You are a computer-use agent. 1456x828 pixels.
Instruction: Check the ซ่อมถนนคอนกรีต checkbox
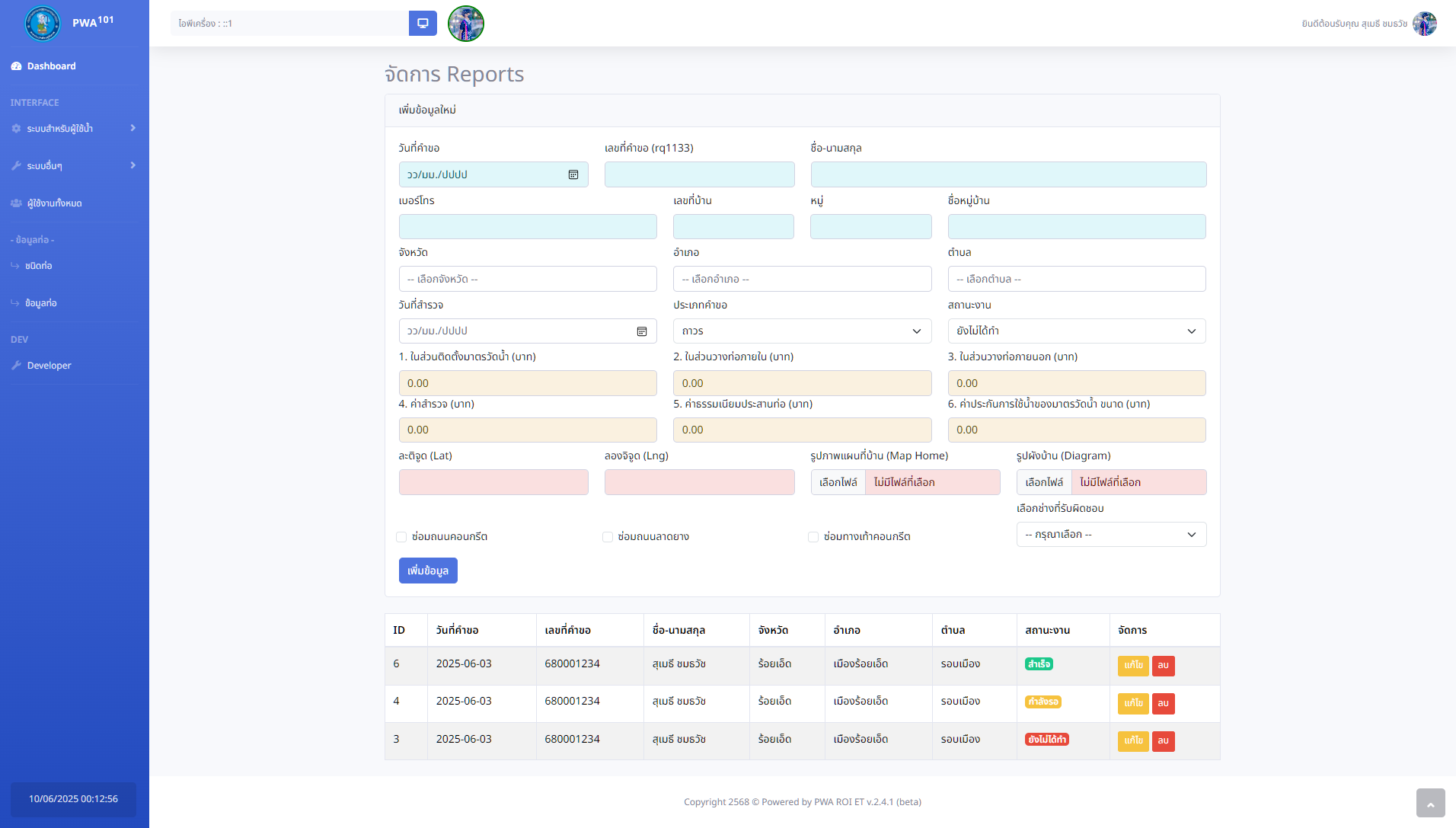(401, 537)
